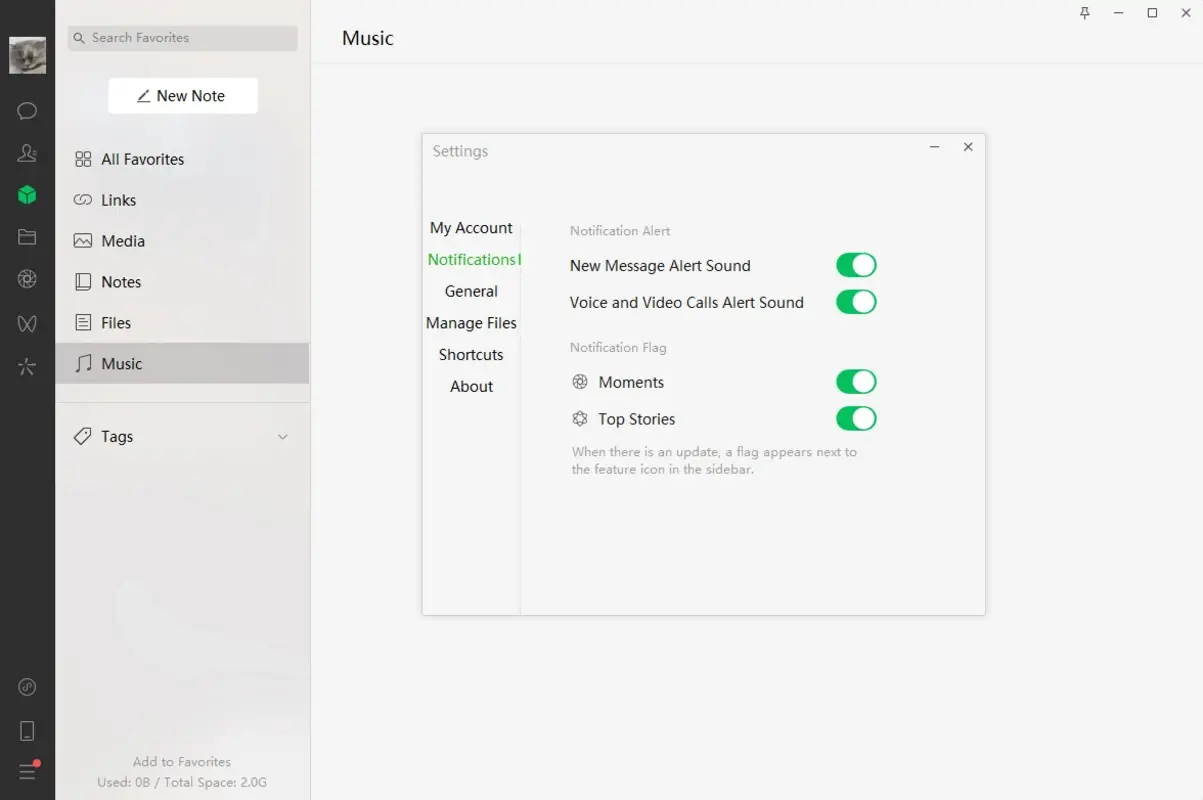Click the Mini Programs asterisk icon
1203x800 pixels.
click(x=27, y=366)
